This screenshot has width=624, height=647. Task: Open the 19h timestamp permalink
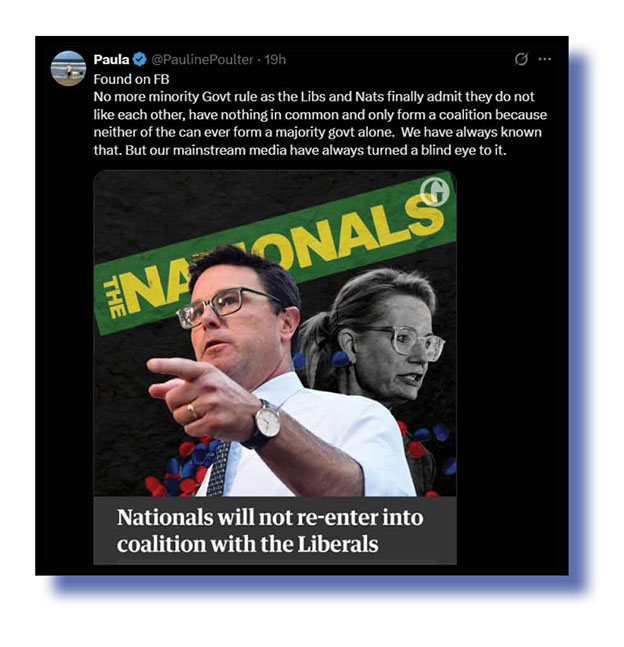pos(275,59)
